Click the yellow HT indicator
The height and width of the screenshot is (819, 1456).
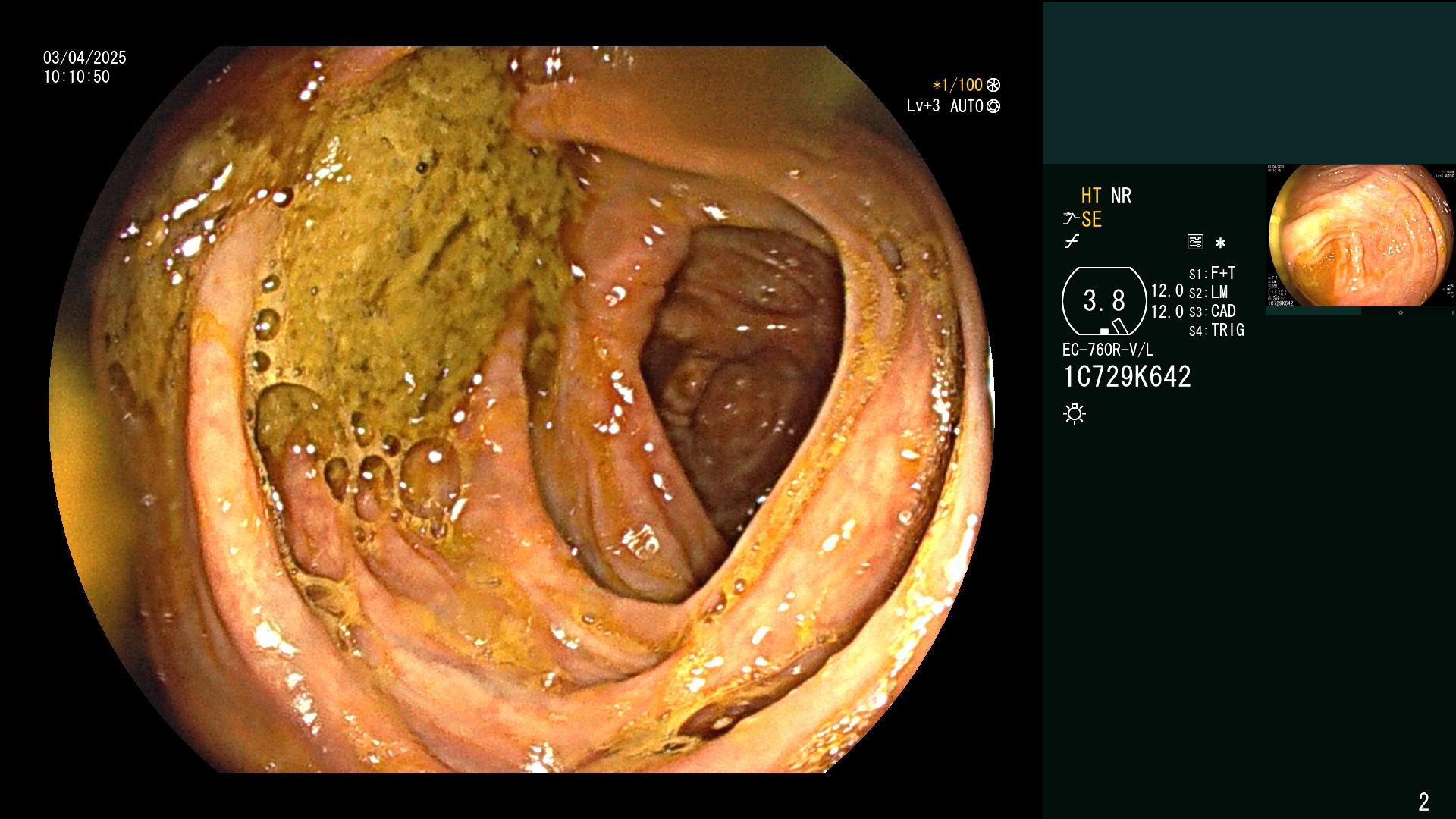pyautogui.click(x=1091, y=196)
